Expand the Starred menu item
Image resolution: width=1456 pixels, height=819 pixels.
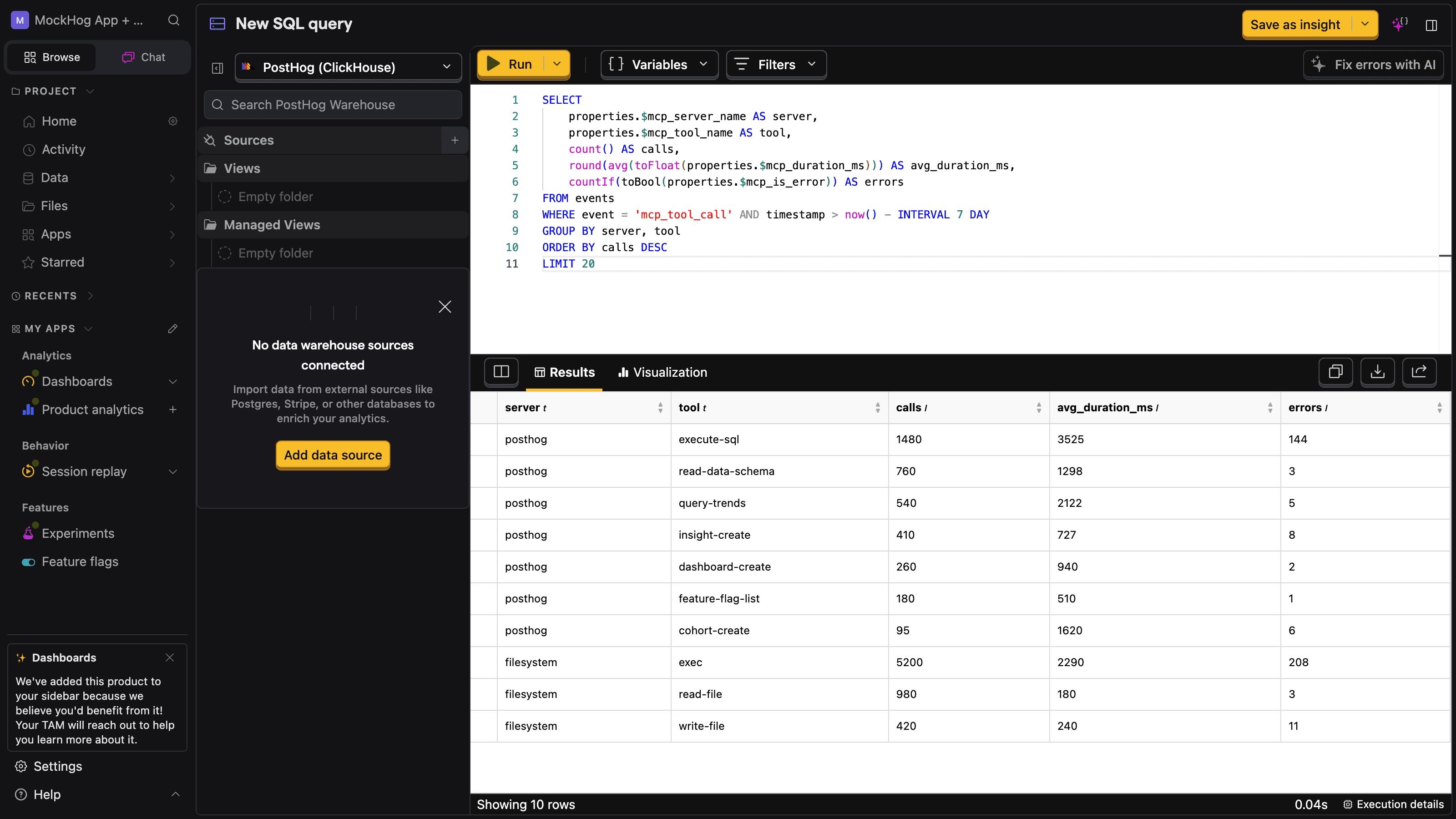tap(172, 263)
